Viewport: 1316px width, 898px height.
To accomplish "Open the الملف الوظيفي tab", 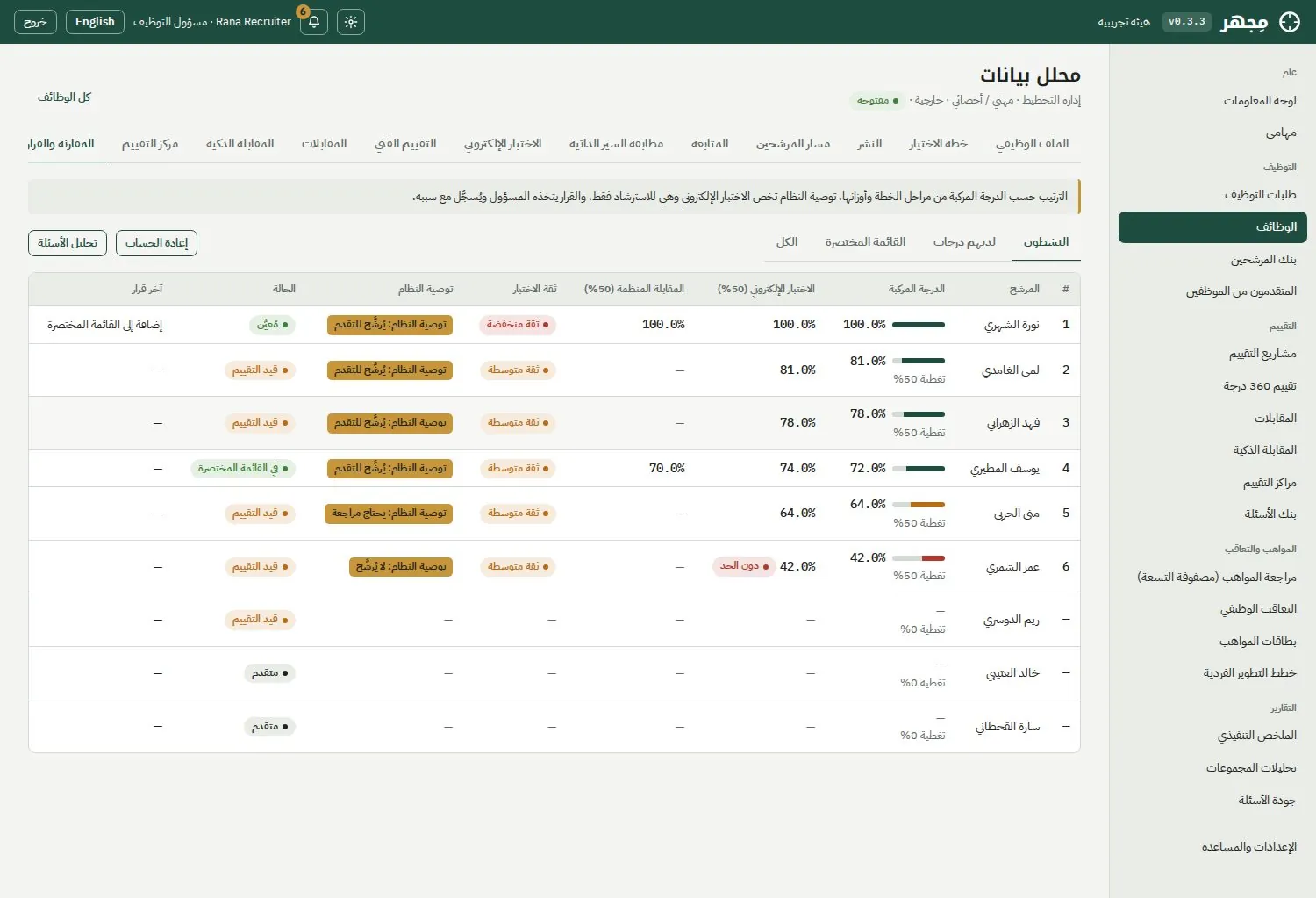I will [1032, 144].
